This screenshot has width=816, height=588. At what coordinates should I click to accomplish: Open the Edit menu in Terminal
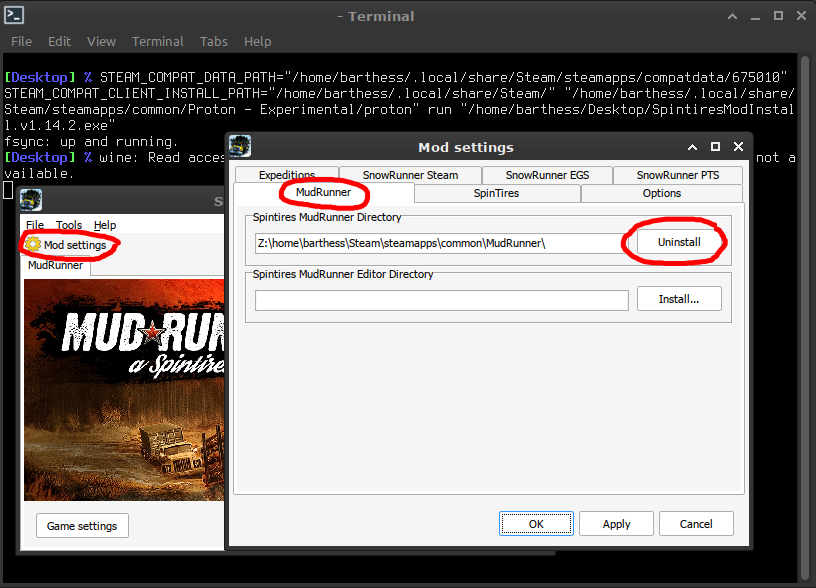[59, 42]
